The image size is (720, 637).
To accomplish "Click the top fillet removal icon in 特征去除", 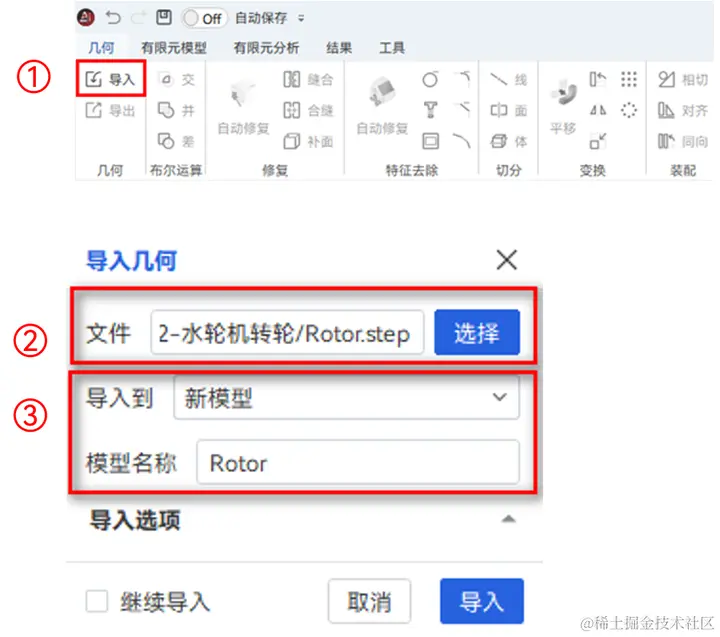I will (x=462, y=79).
